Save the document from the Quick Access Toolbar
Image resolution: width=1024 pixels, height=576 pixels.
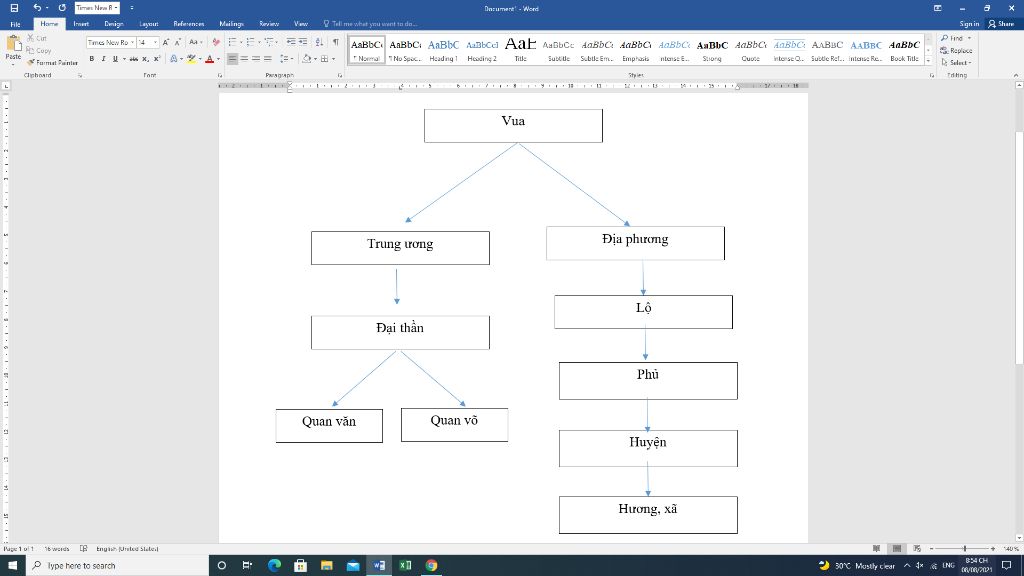14,8
